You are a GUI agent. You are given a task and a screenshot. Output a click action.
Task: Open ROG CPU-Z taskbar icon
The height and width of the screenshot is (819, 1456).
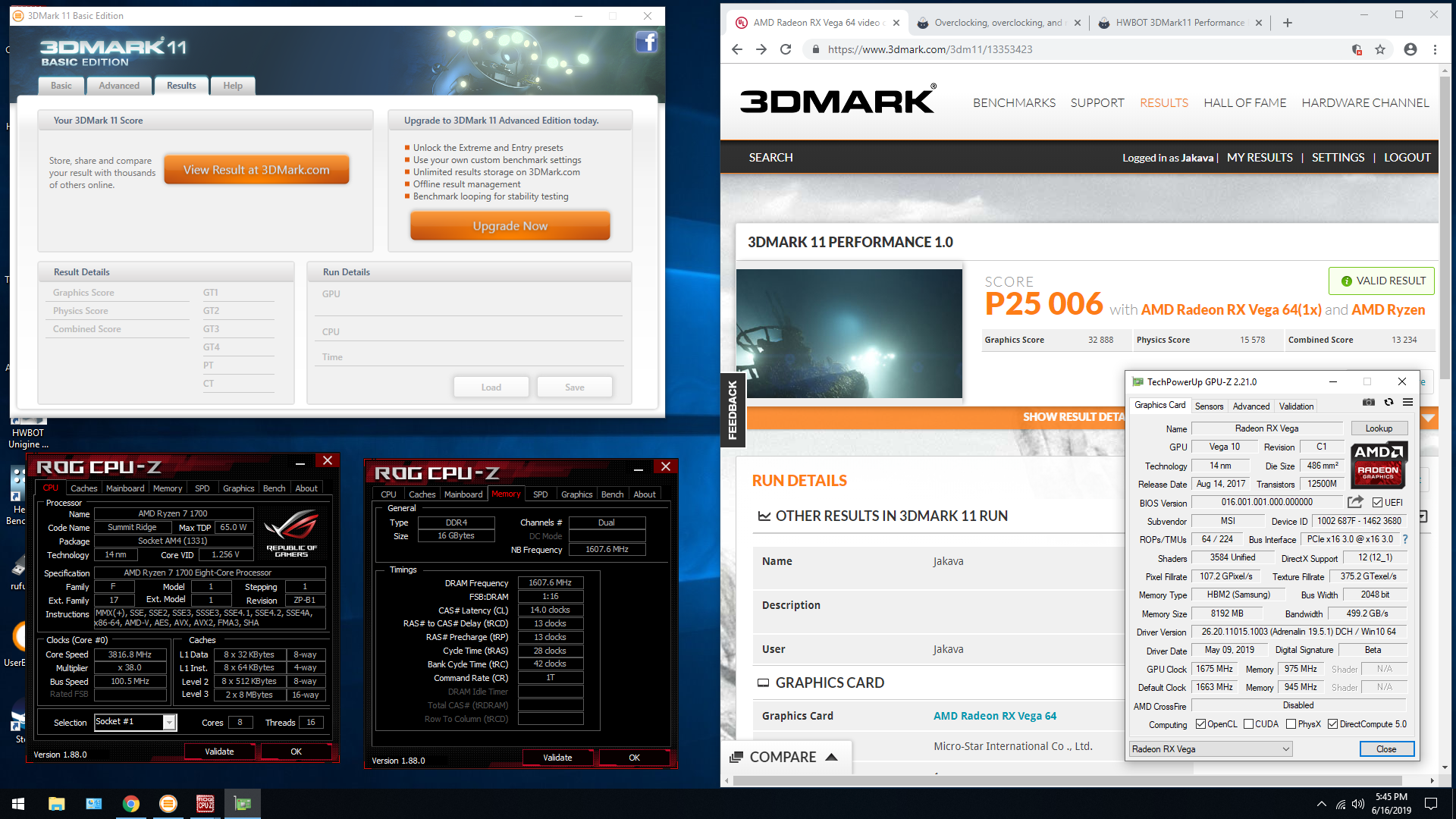205,804
